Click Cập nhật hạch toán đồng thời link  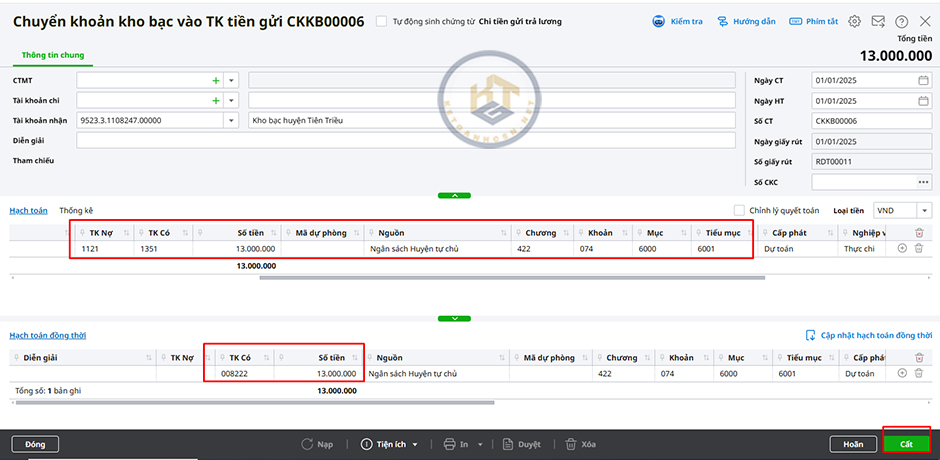(x=868, y=336)
